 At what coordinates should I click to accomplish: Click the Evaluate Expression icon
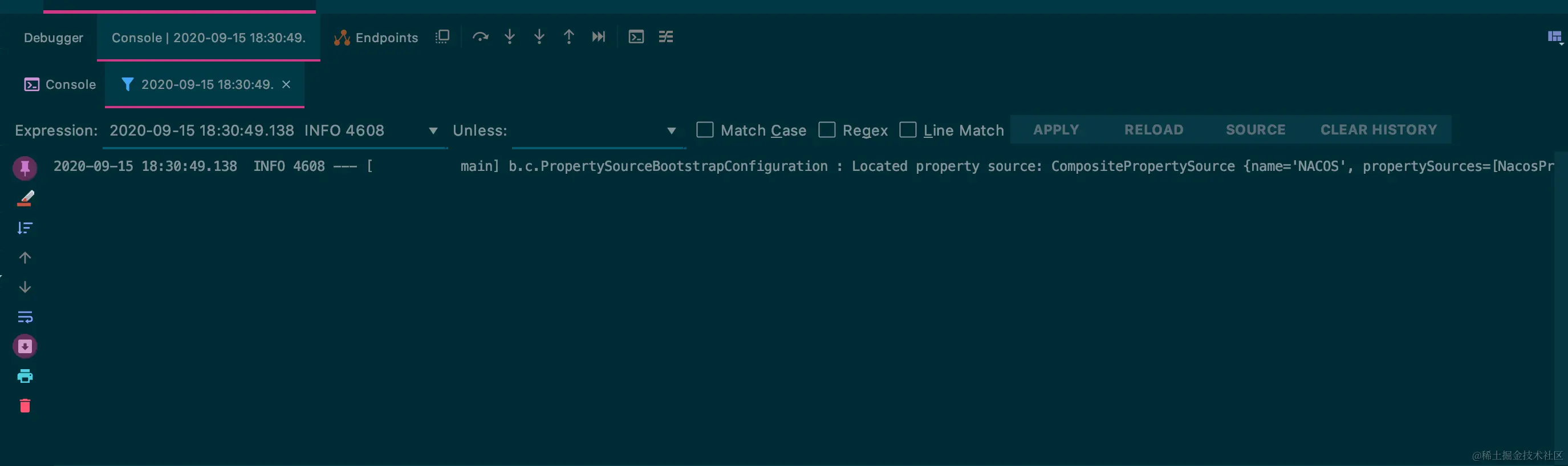click(636, 37)
